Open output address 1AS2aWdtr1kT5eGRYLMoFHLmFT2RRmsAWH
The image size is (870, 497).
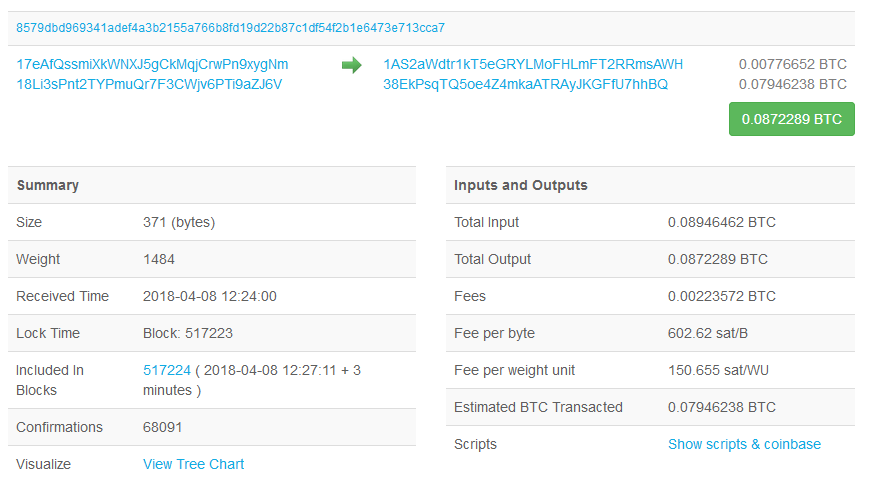click(533, 64)
